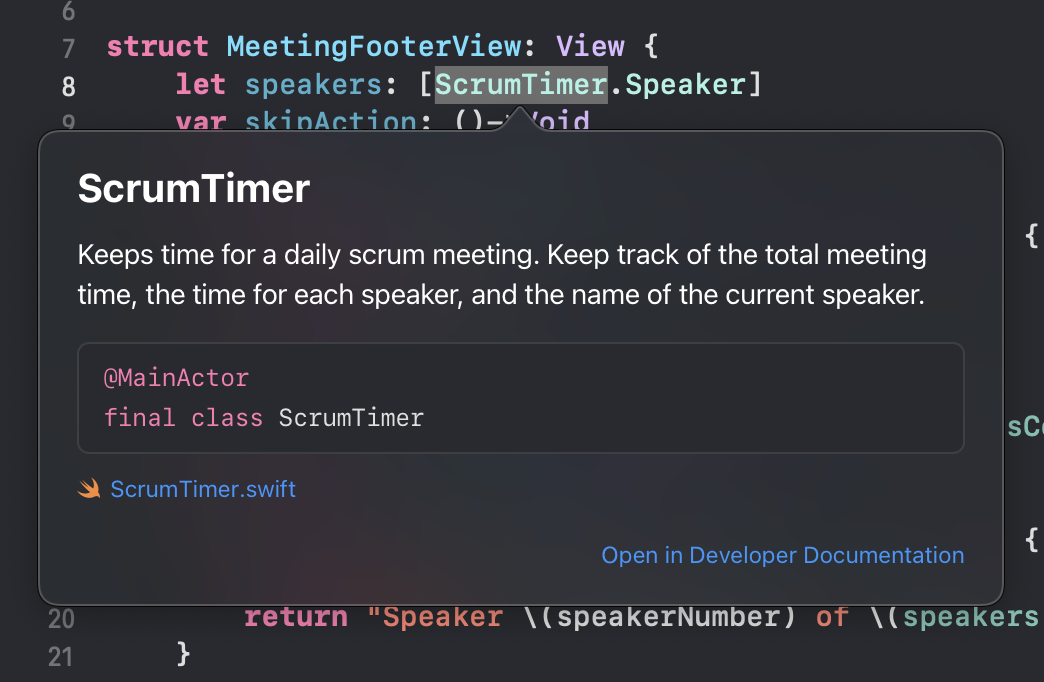The image size is (1044, 682).
Task: Click the Speaker type after ScrumTimer
Action: coord(686,84)
